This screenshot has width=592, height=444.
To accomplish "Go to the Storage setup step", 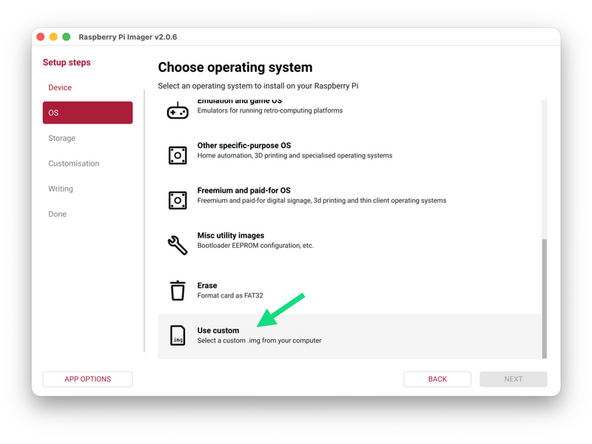I will pyautogui.click(x=62, y=138).
